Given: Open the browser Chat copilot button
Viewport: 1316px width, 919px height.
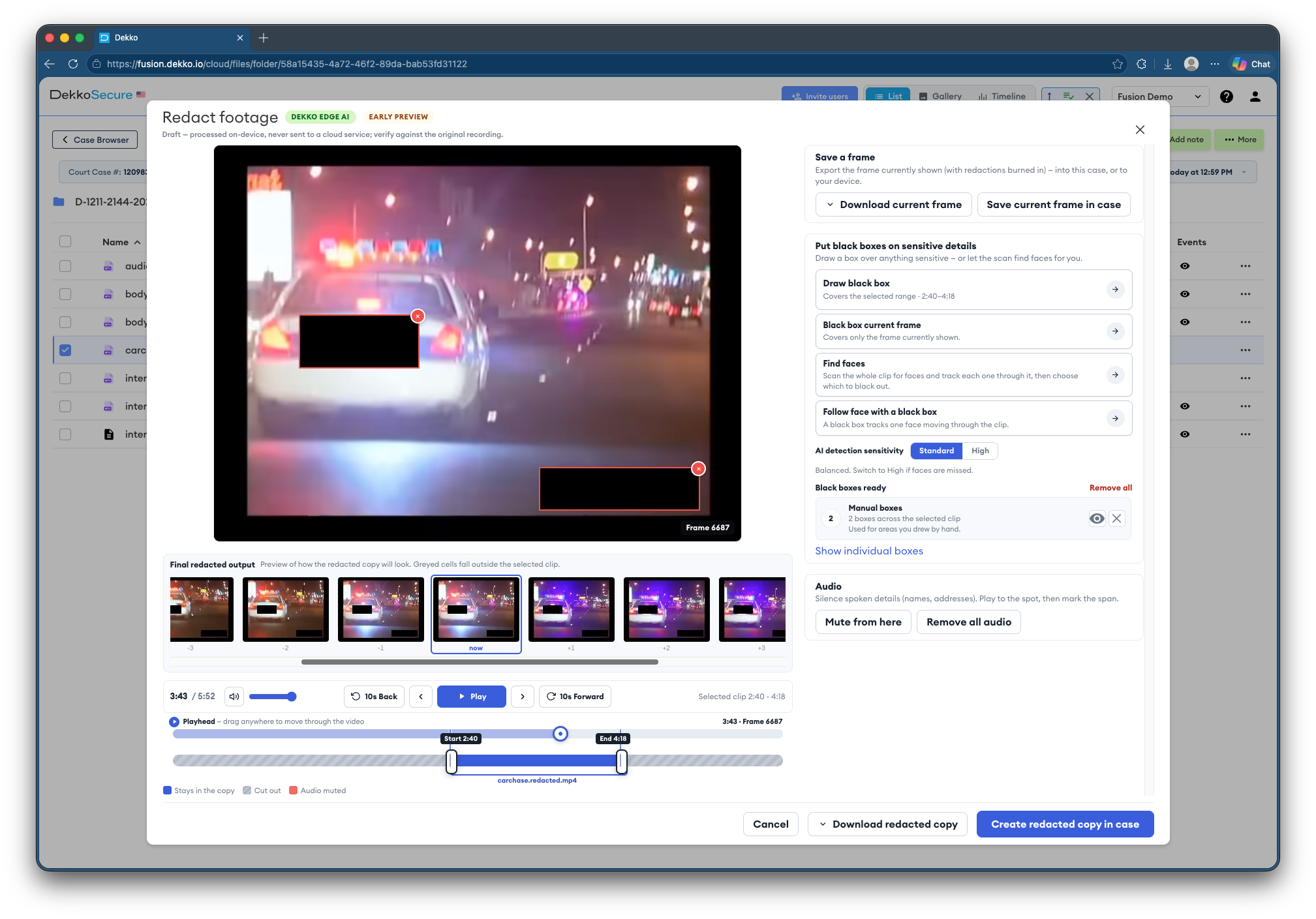Looking at the screenshot, I should 1251,64.
